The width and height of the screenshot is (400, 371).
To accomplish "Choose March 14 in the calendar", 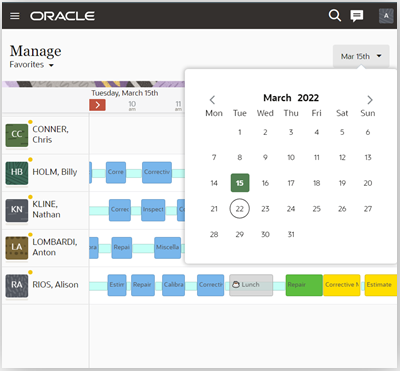I will 214,183.
